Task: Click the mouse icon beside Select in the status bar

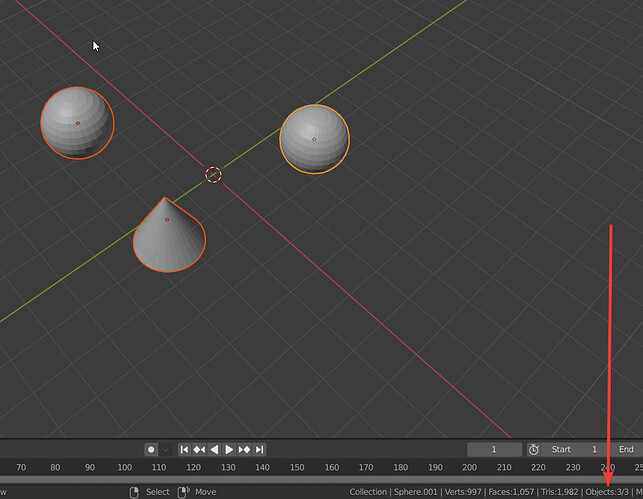Action: [x=134, y=492]
